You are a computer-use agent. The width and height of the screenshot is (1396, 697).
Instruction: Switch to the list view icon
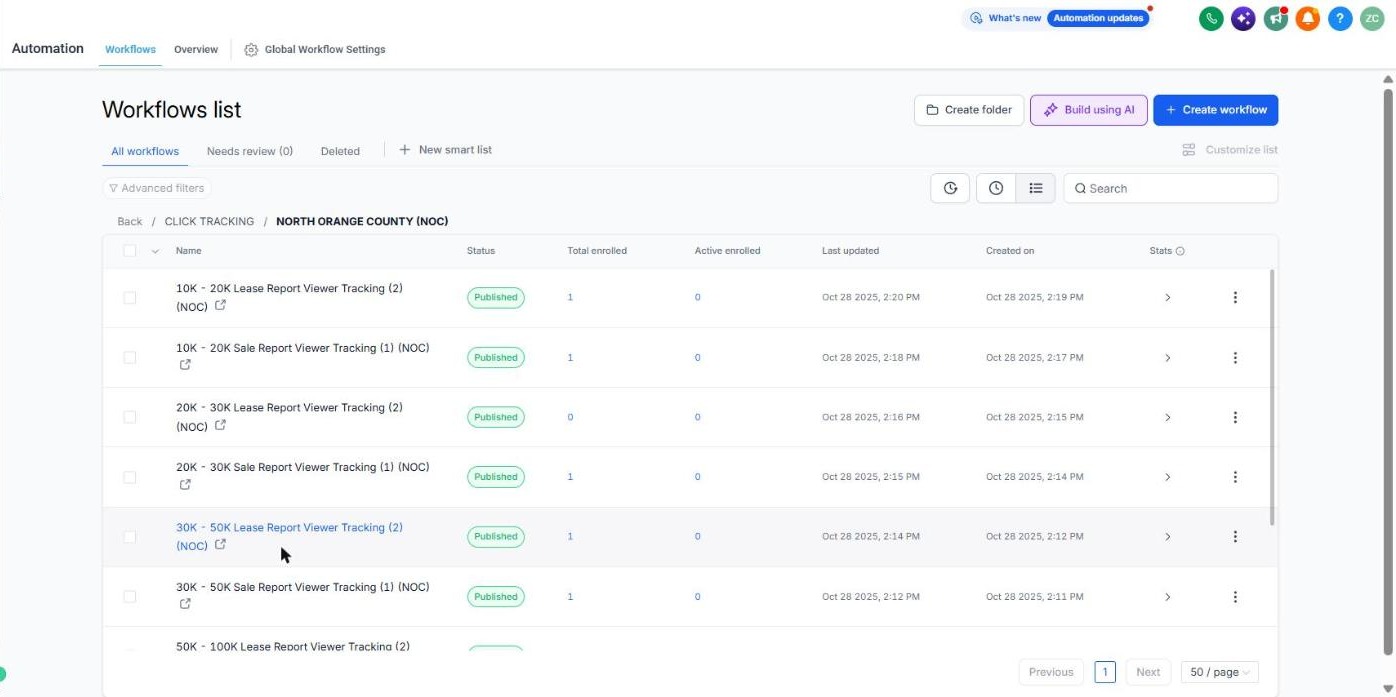pyautogui.click(x=1036, y=188)
